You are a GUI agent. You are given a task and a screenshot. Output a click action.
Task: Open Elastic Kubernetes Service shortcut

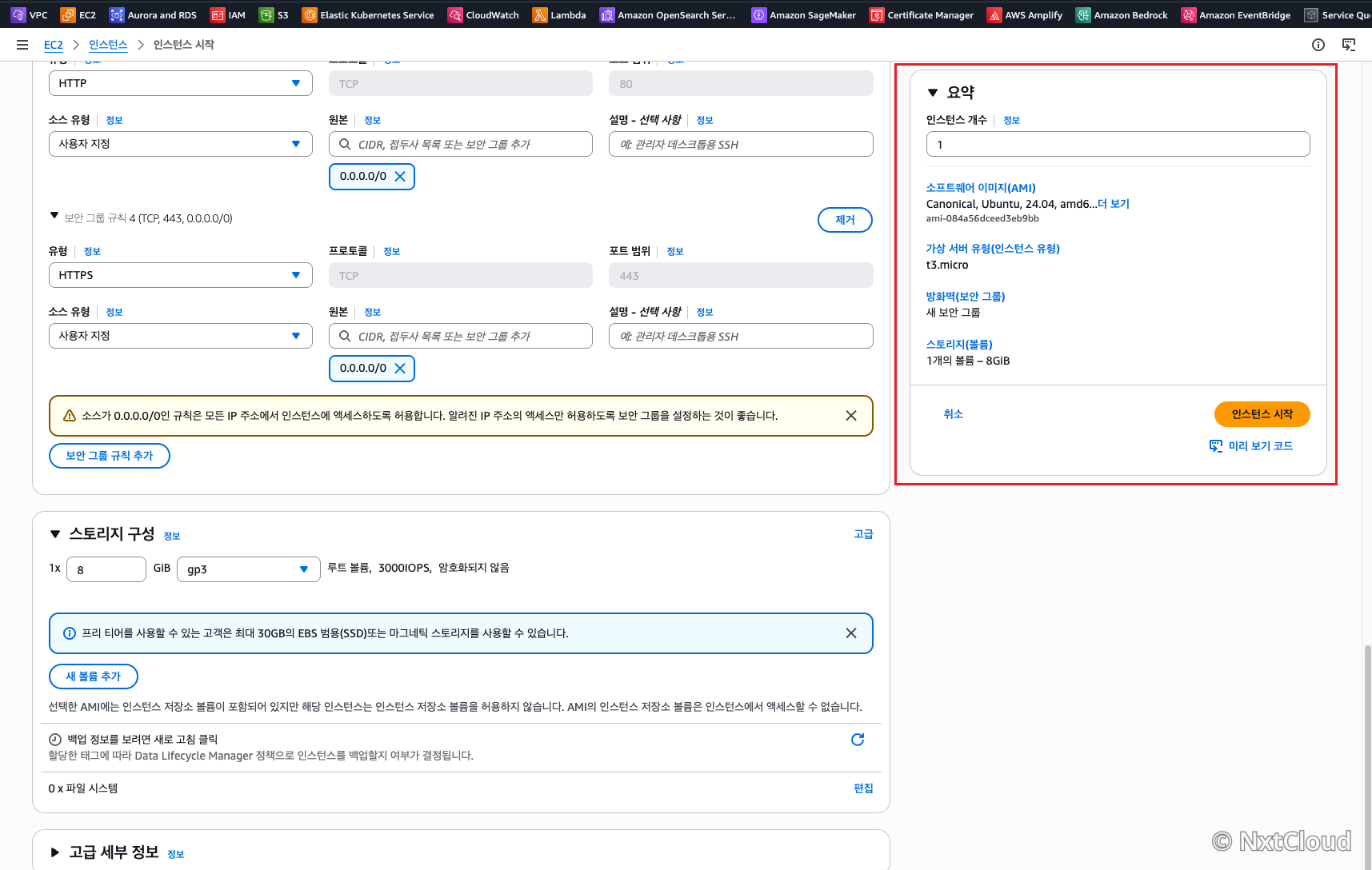pyautogui.click(x=368, y=14)
